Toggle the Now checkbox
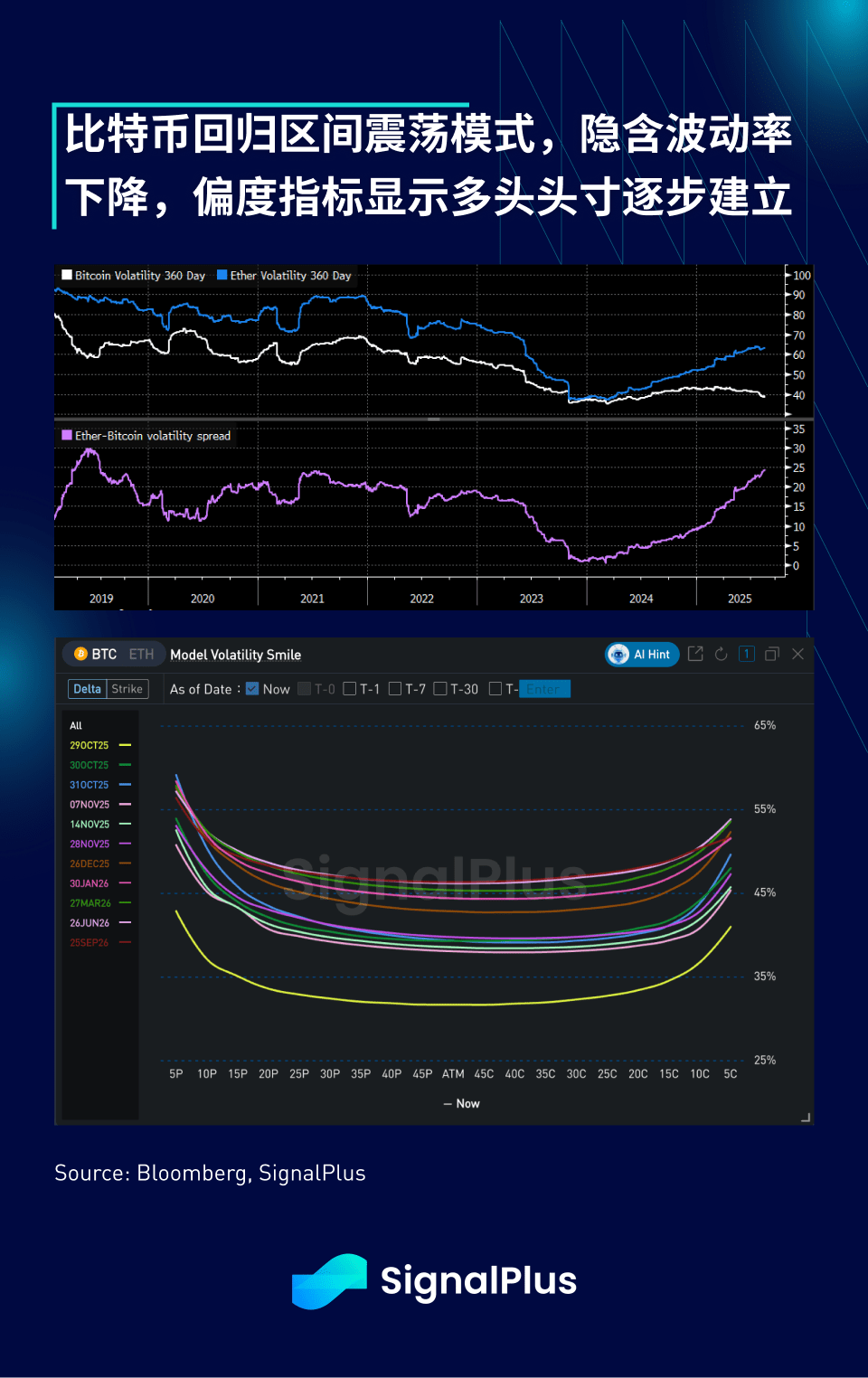The height and width of the screenshot is (1378, 868). [252, 689]
